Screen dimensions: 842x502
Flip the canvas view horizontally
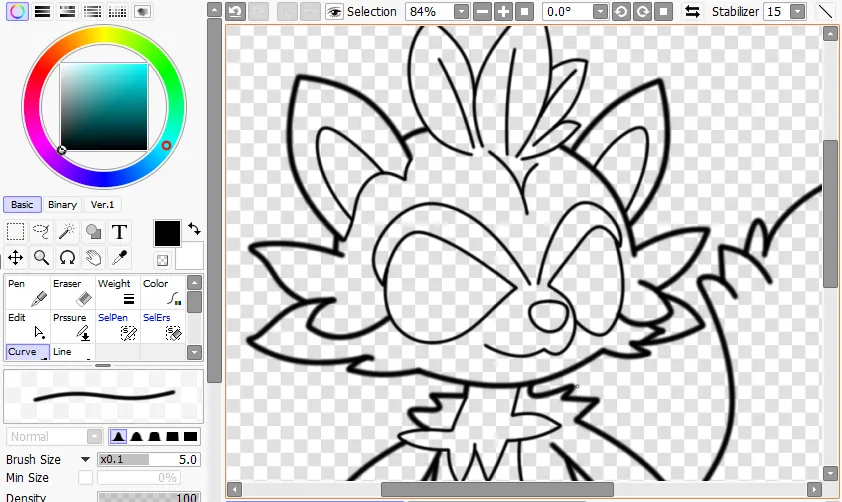[692, 11]
